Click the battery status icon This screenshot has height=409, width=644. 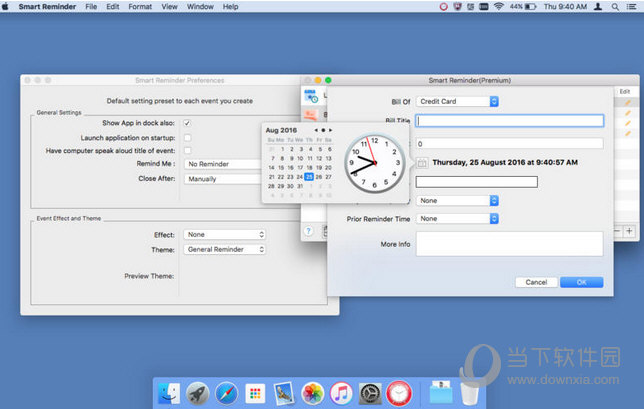click(531, 7)
